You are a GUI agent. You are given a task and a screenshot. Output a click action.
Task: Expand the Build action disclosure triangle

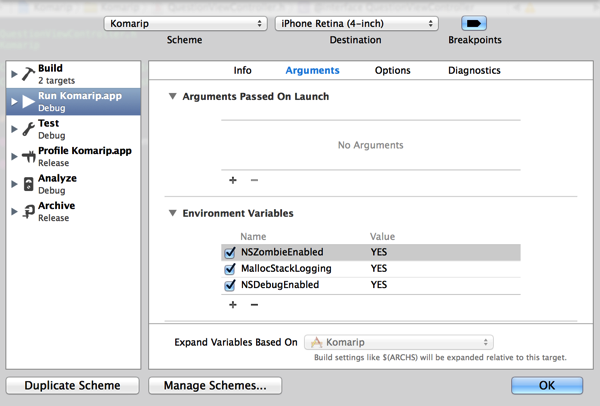point(14,74)
